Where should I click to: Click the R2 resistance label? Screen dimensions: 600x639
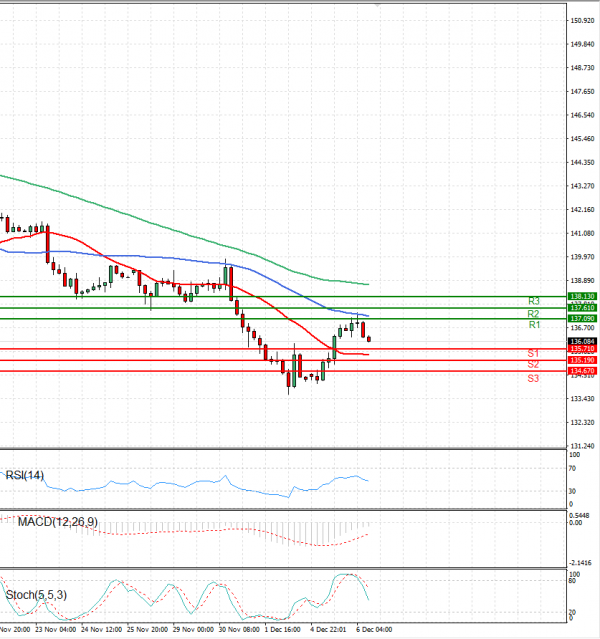[x=533, y=313]
